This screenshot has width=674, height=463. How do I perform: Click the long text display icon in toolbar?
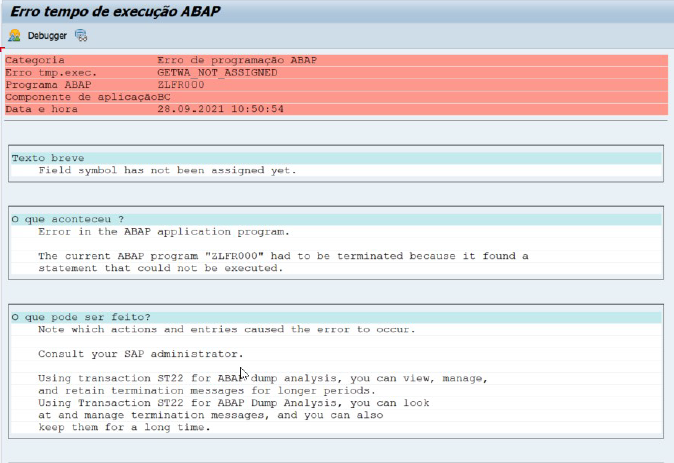(81, 35)
